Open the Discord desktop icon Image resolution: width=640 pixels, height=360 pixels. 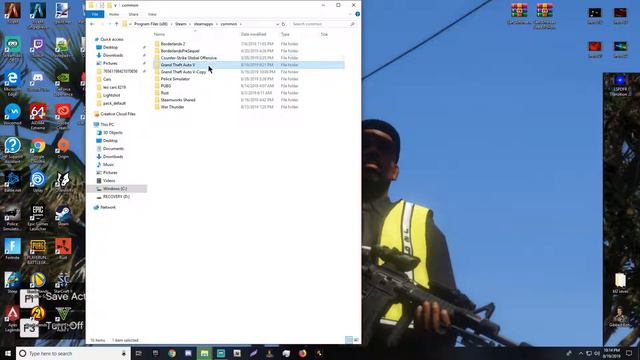[38, 81]
